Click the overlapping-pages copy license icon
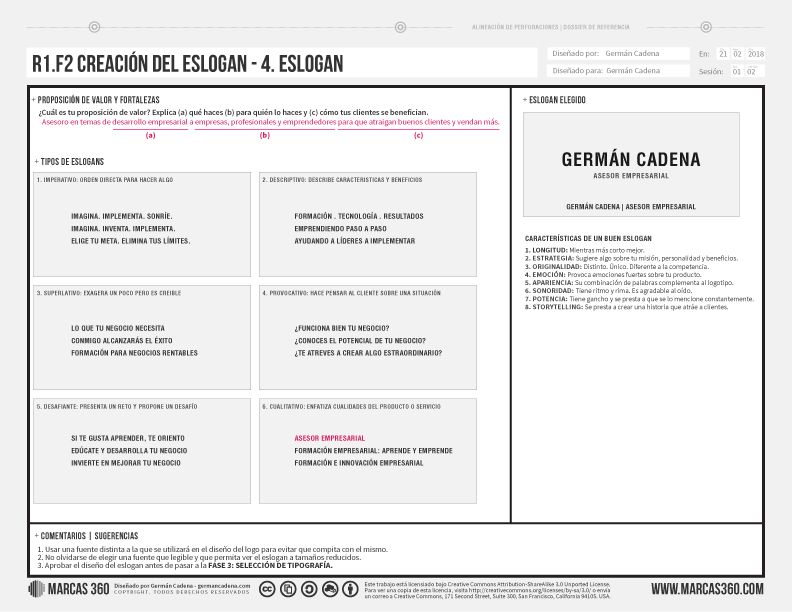792x612 pixels. (288, 589)
